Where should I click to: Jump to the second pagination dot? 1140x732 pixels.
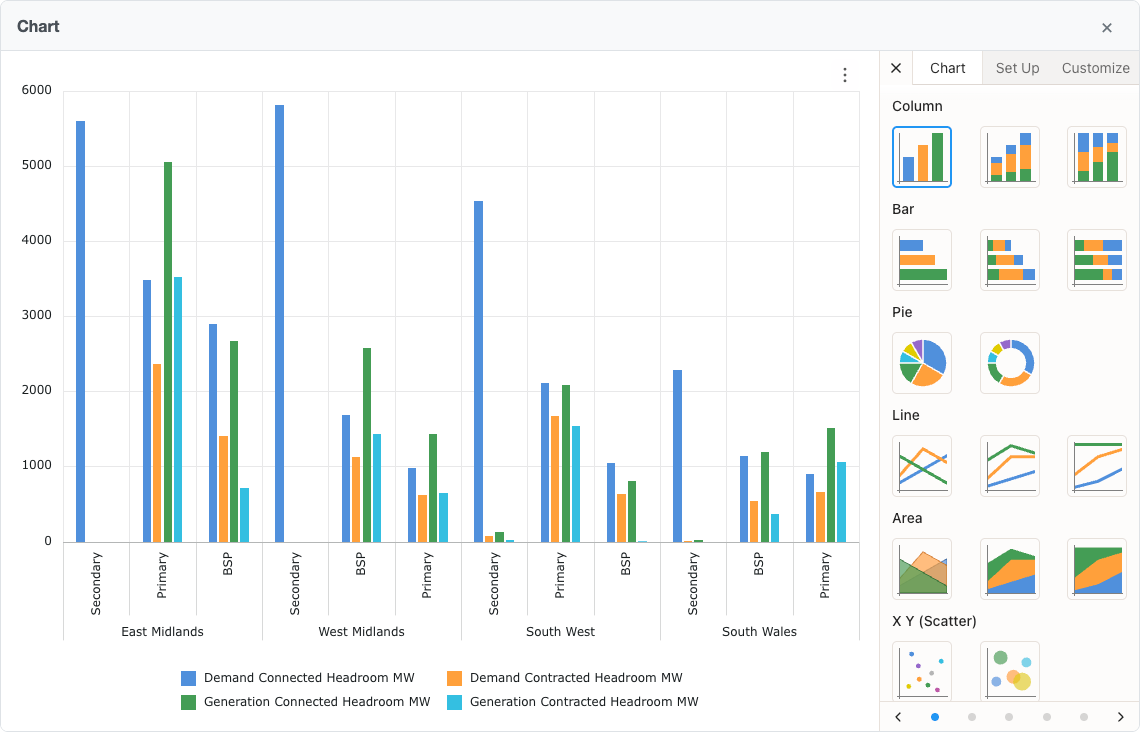tap(971, 717)
